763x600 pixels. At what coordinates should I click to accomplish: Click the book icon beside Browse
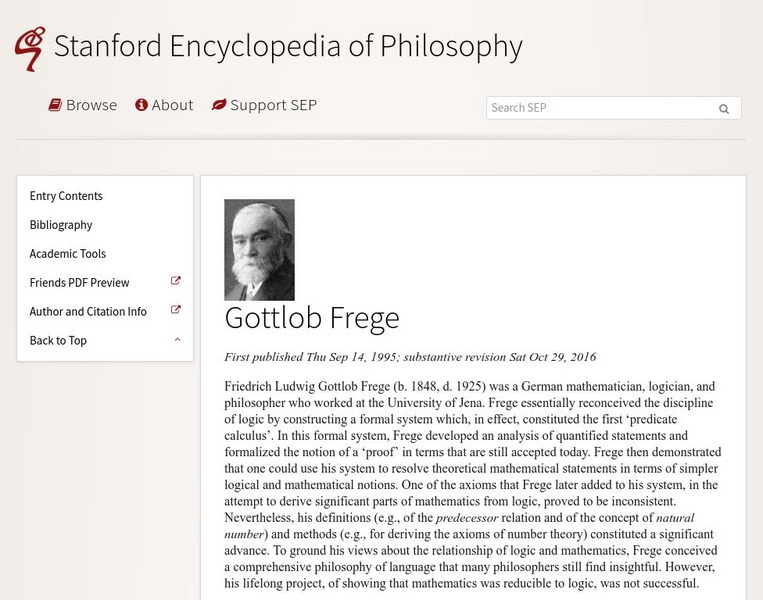tap(56, 105)
